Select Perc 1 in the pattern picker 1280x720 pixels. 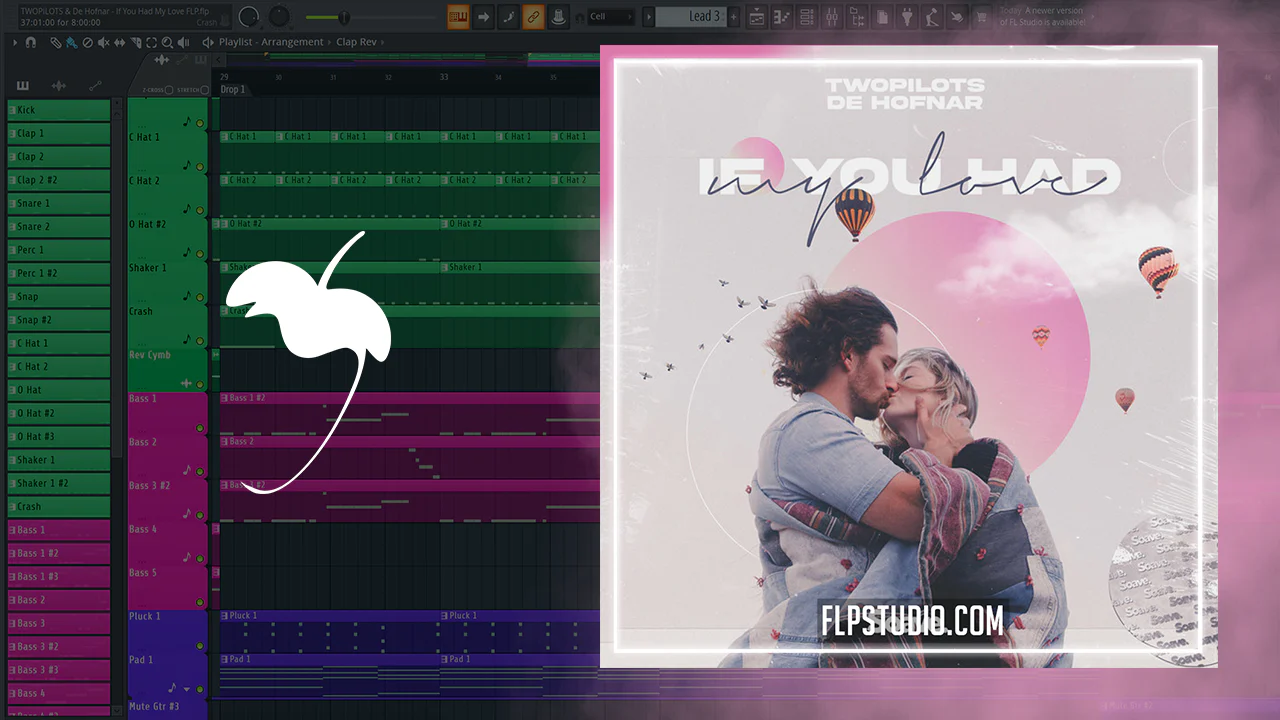[x=59, y=250]
